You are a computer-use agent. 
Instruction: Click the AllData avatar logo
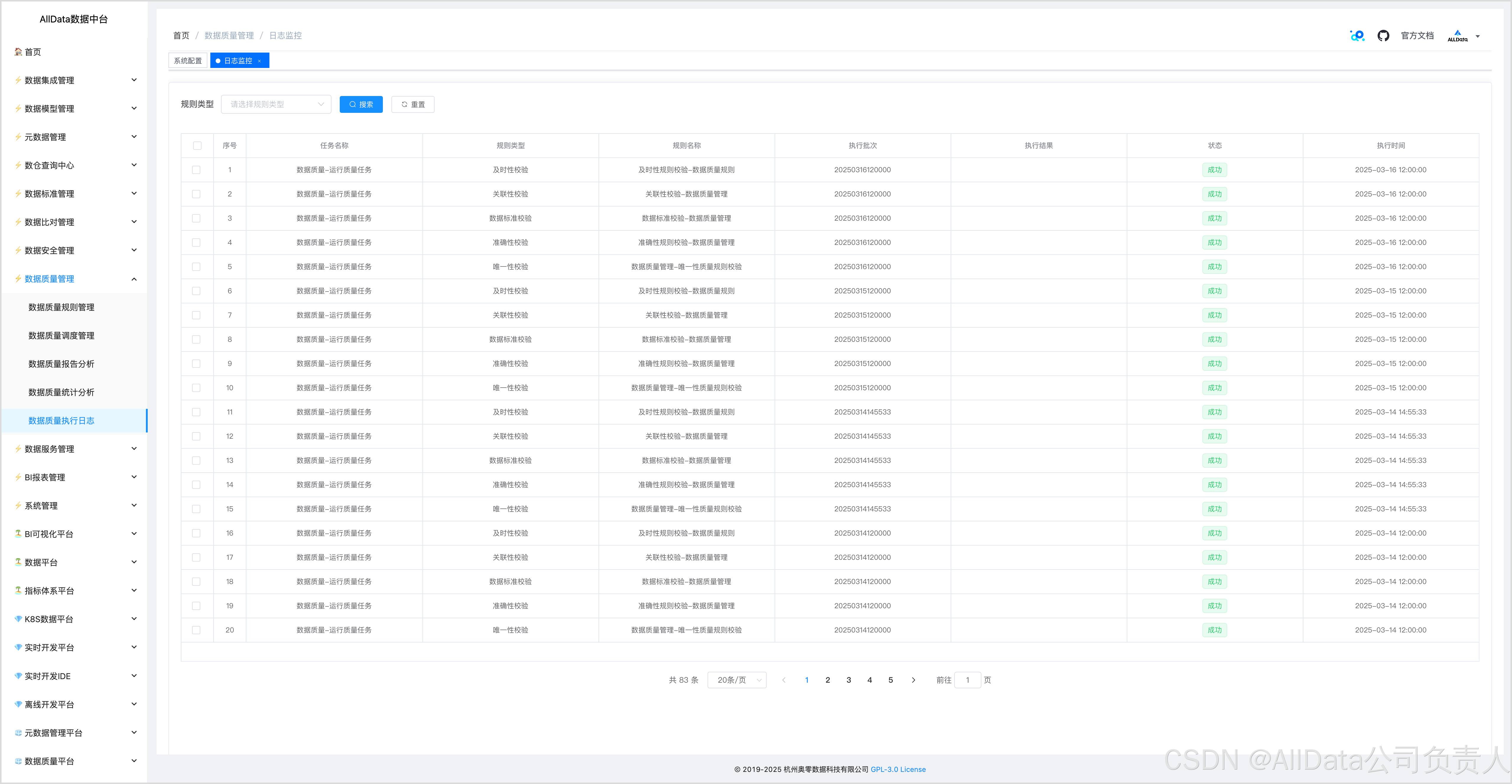coord(1457,36)
